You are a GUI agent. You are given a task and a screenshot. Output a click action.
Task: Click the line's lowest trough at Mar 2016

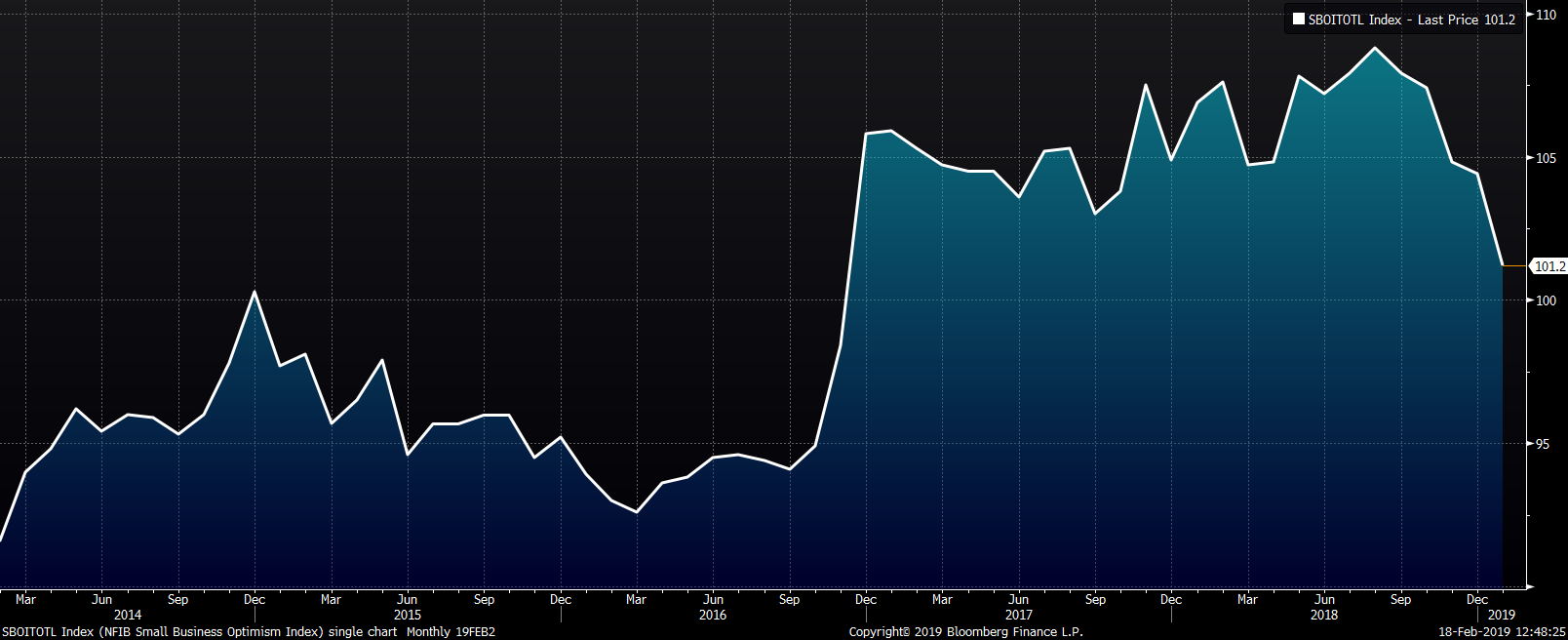[637, 511]
